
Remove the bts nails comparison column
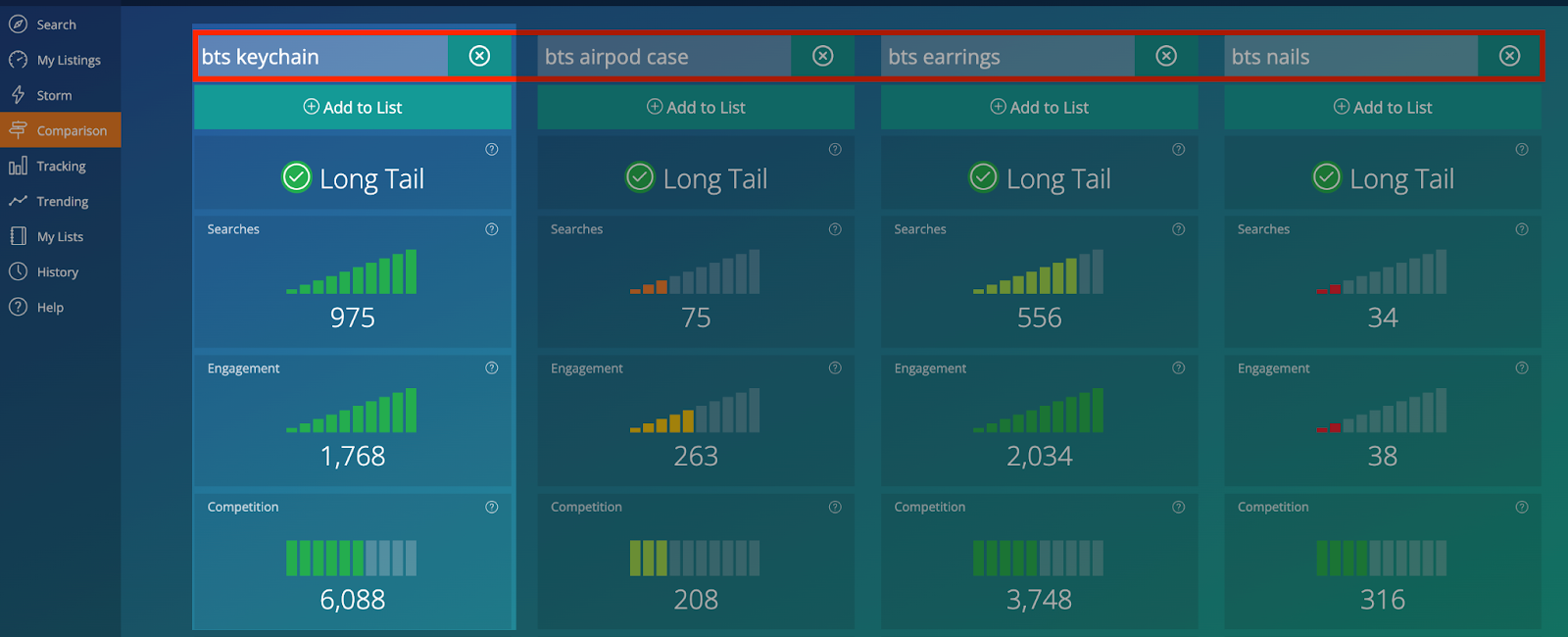click(1509, 56)
